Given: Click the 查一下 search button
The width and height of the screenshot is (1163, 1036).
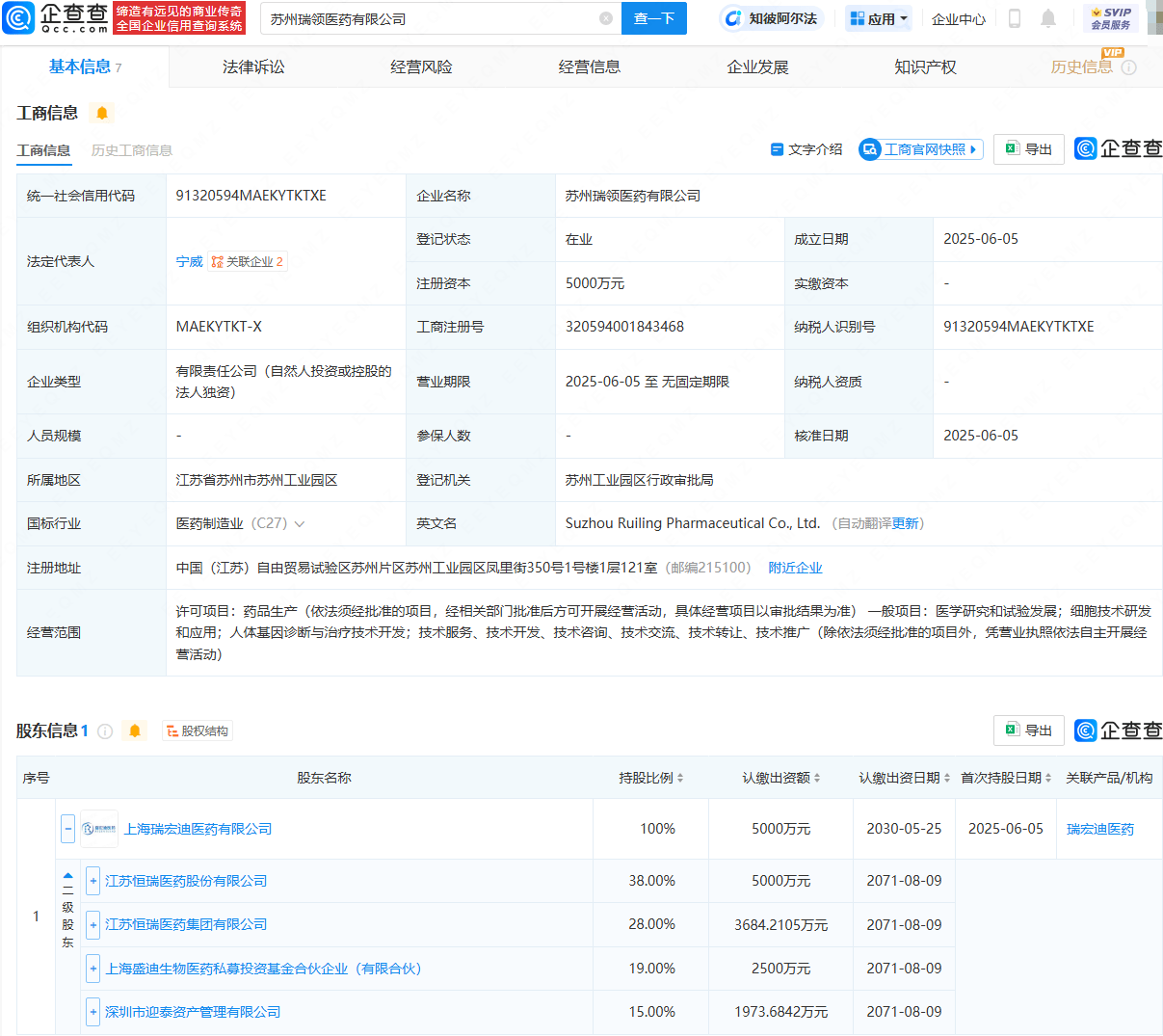Looking at the screenshot, I should (654, 18).
